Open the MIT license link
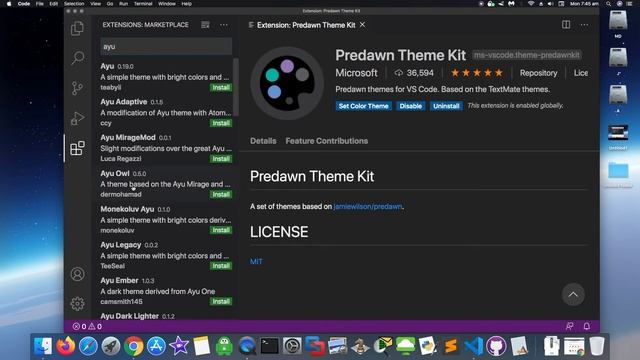Screen dimensions: 640x360 [x=256, y=262]
